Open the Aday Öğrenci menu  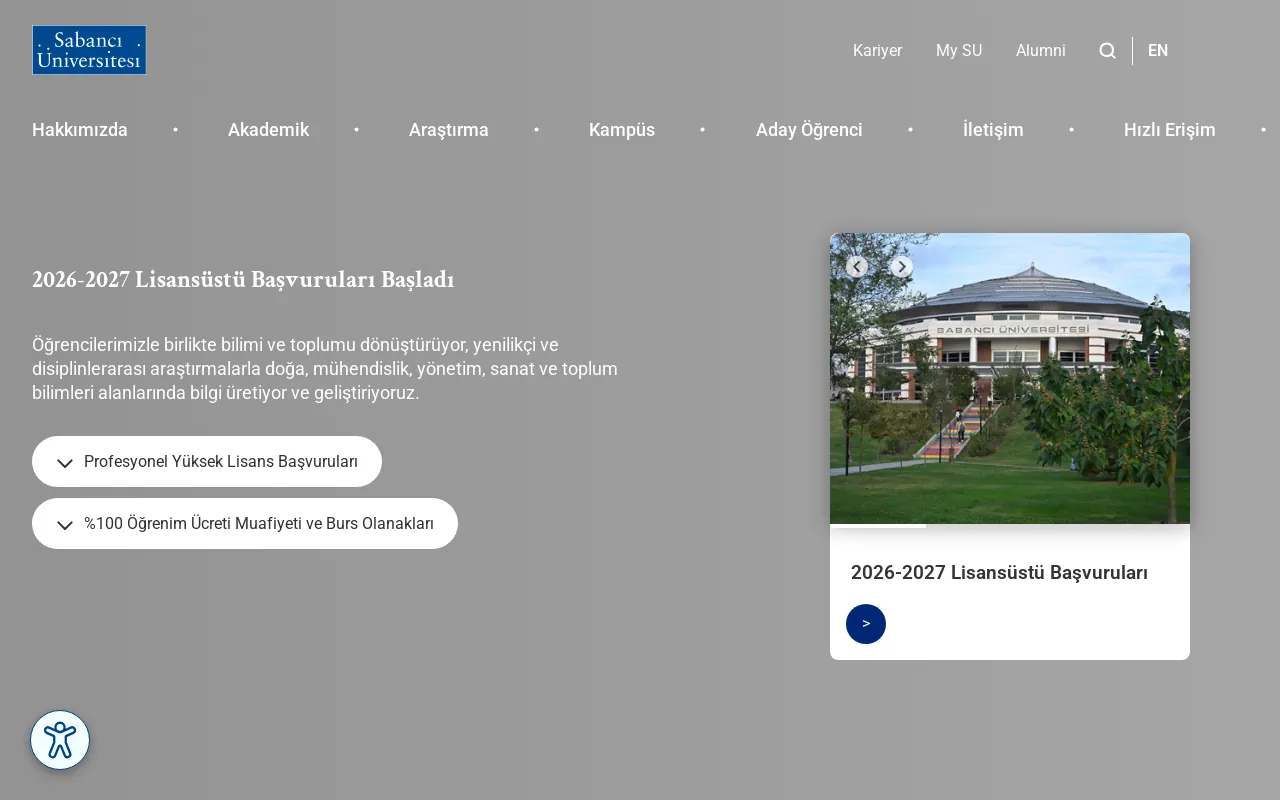coord(809,130)
